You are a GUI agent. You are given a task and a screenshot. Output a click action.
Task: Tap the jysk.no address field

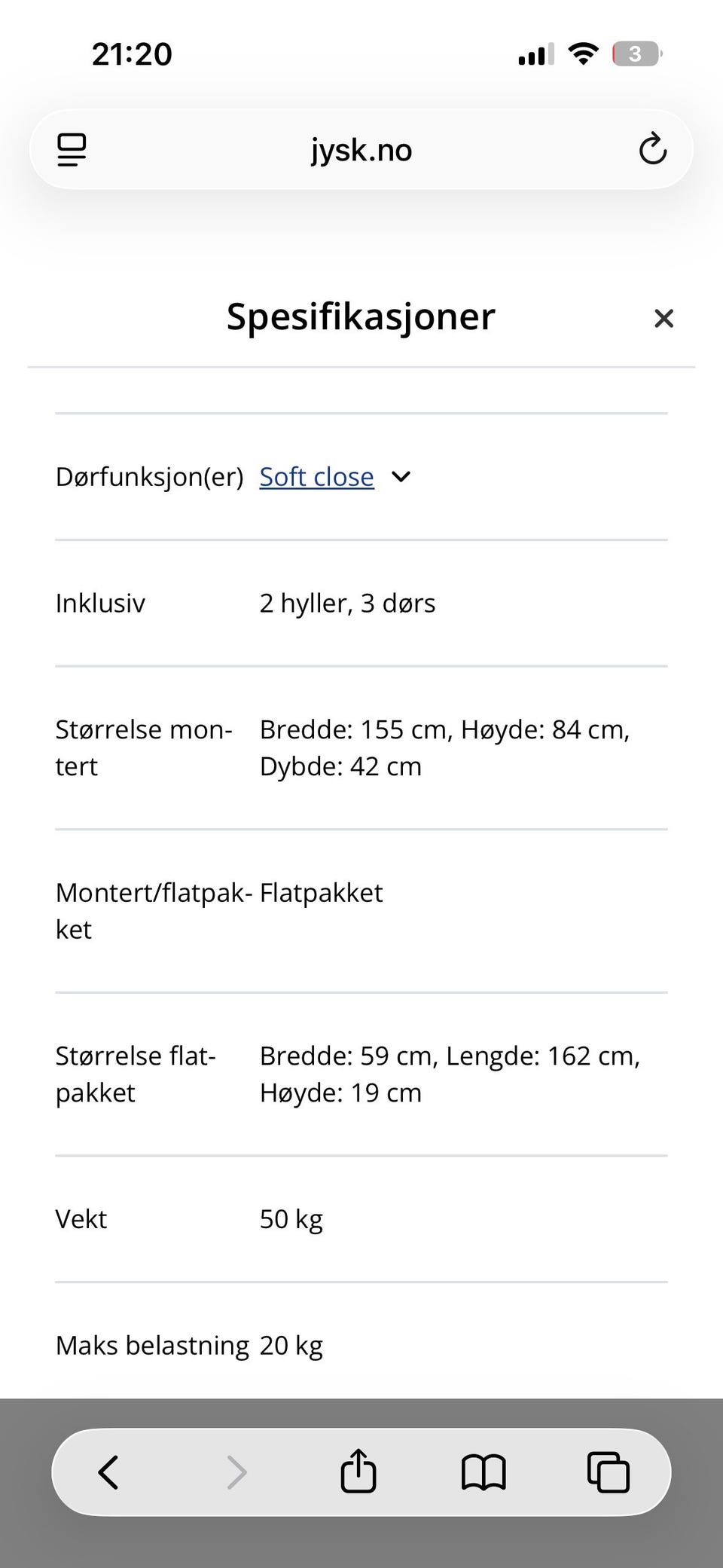361,149
